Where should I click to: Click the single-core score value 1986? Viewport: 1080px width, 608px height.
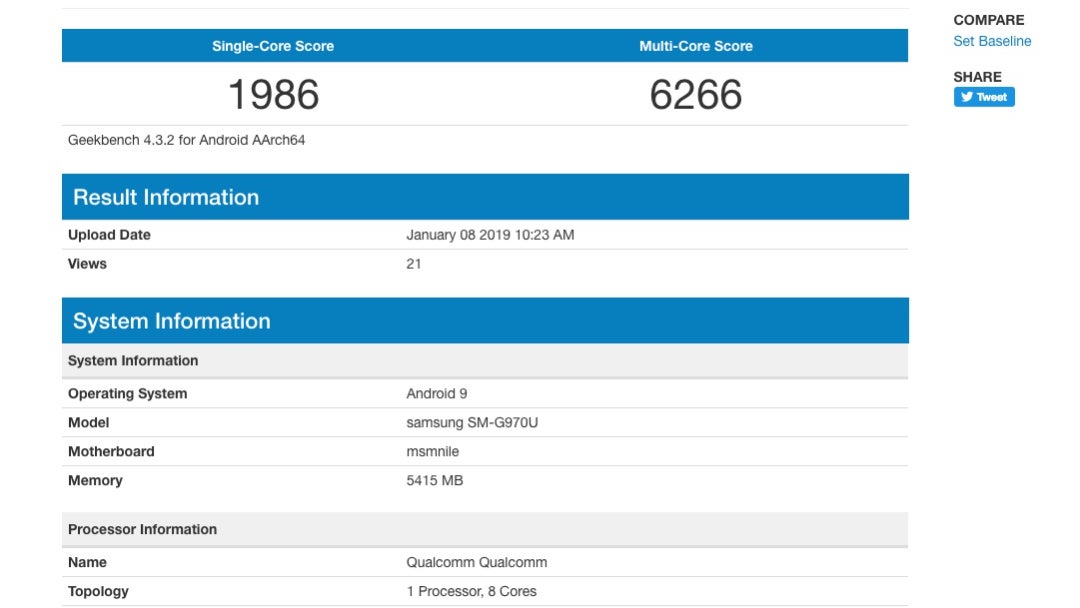point(273,94)
